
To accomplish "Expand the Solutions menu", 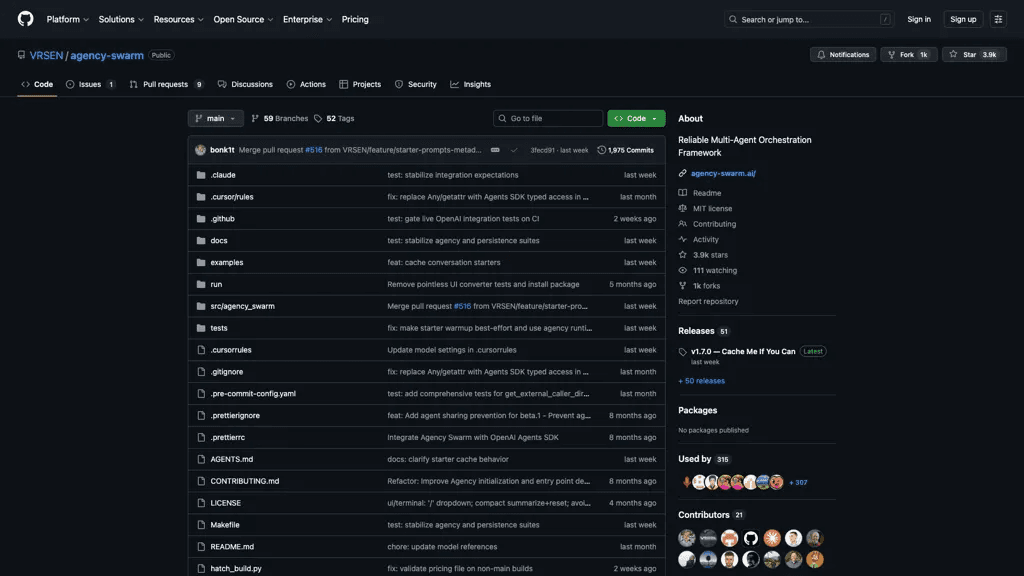I will [x=121, y=20].
